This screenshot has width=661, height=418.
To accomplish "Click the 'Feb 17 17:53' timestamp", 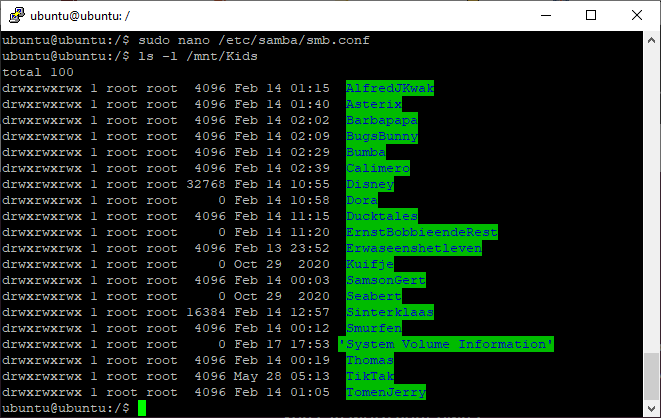I will 282,345.
